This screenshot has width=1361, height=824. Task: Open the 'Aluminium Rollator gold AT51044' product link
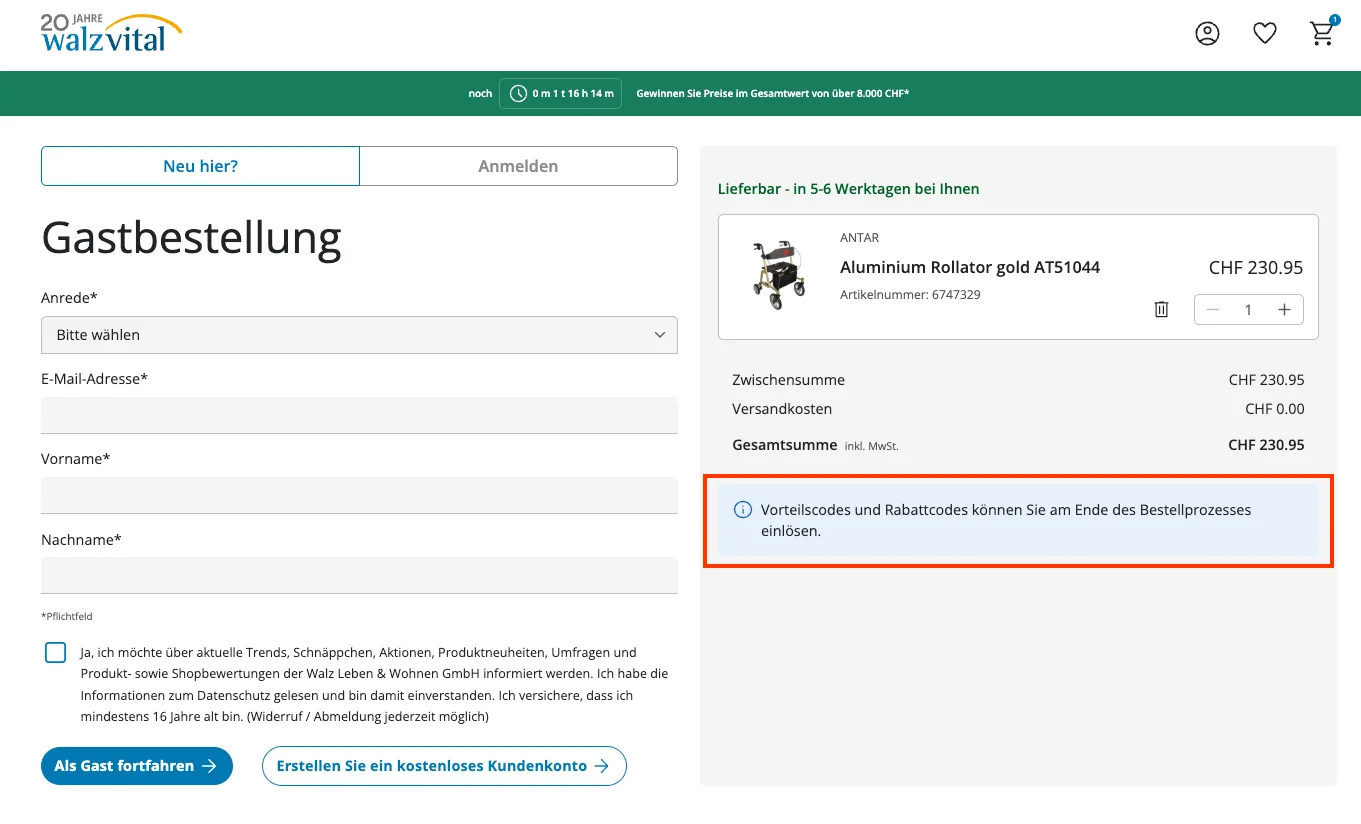pos(970,267)
